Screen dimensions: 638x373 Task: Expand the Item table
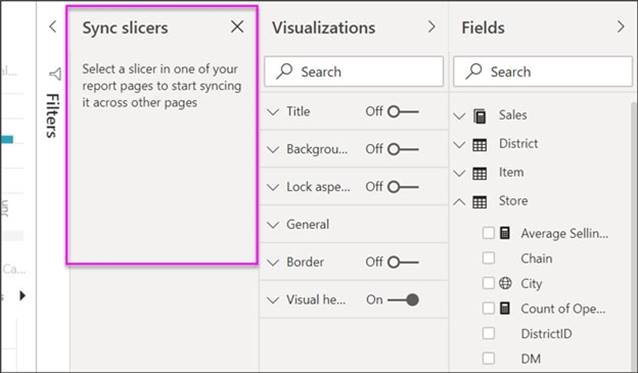click(459, 173)
